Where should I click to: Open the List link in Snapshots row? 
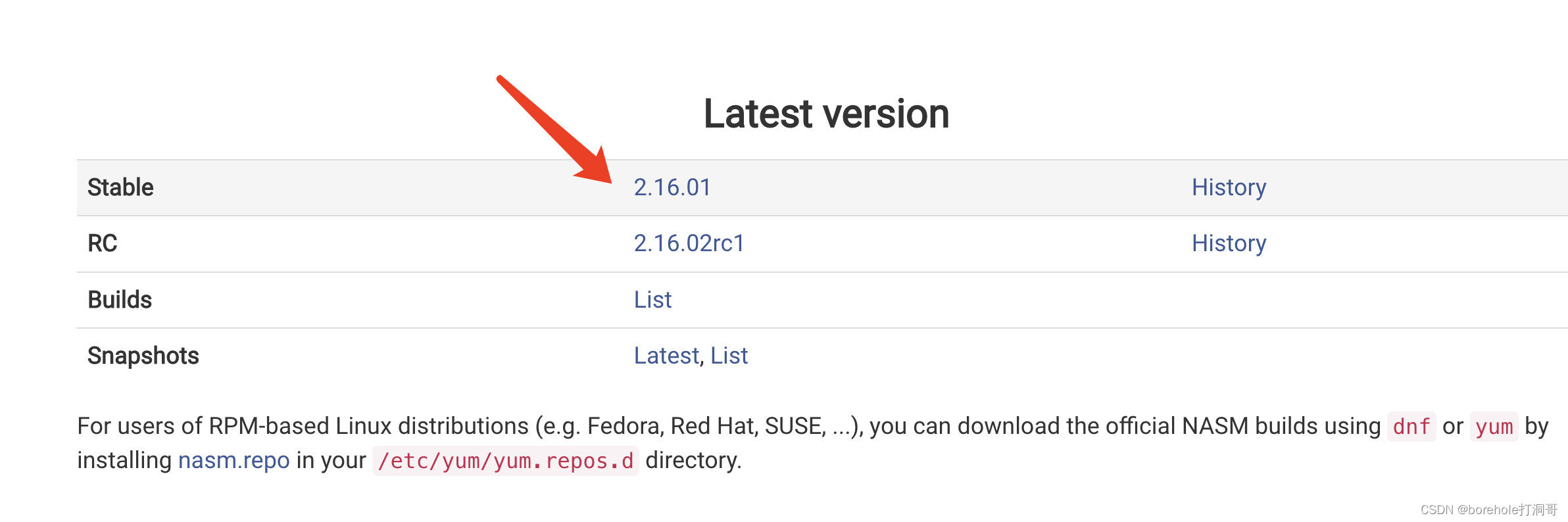(729, 356)
